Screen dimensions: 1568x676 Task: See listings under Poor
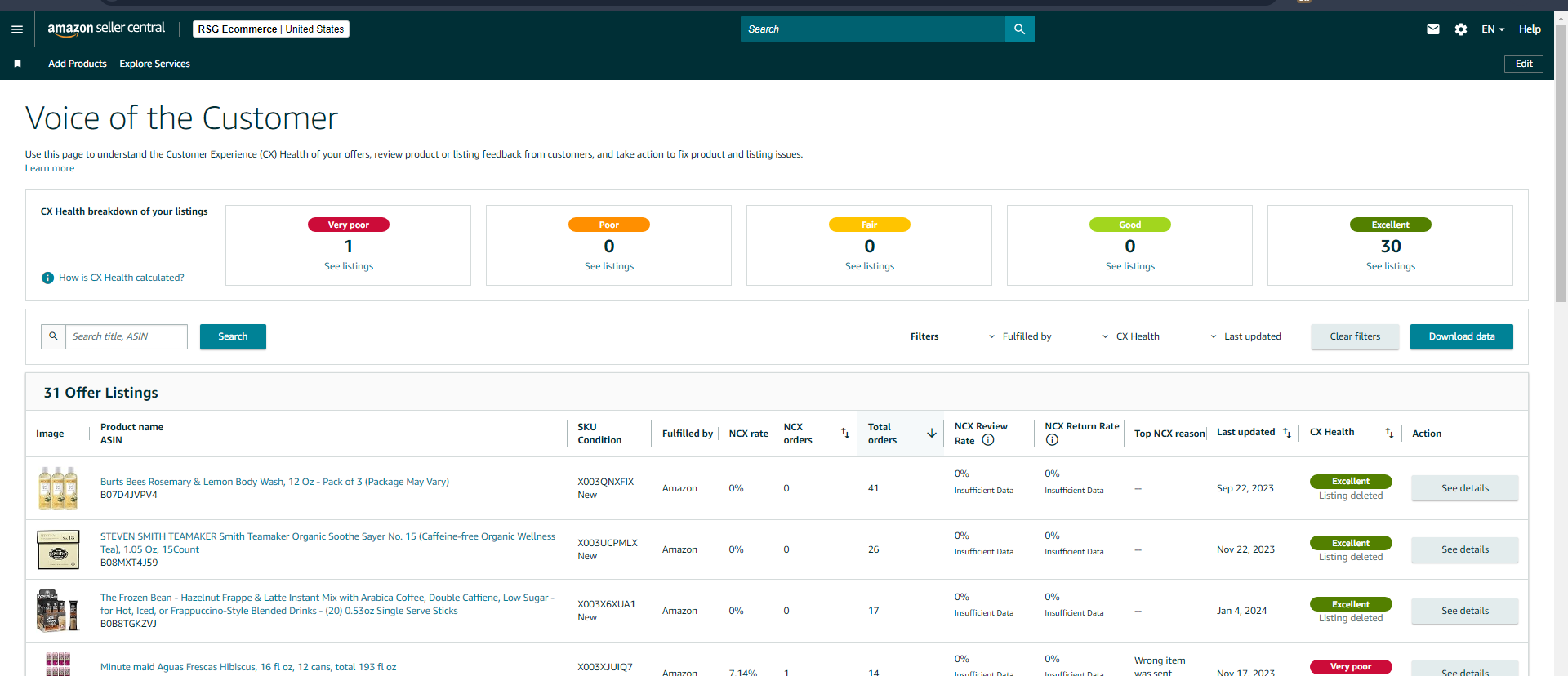609,266
